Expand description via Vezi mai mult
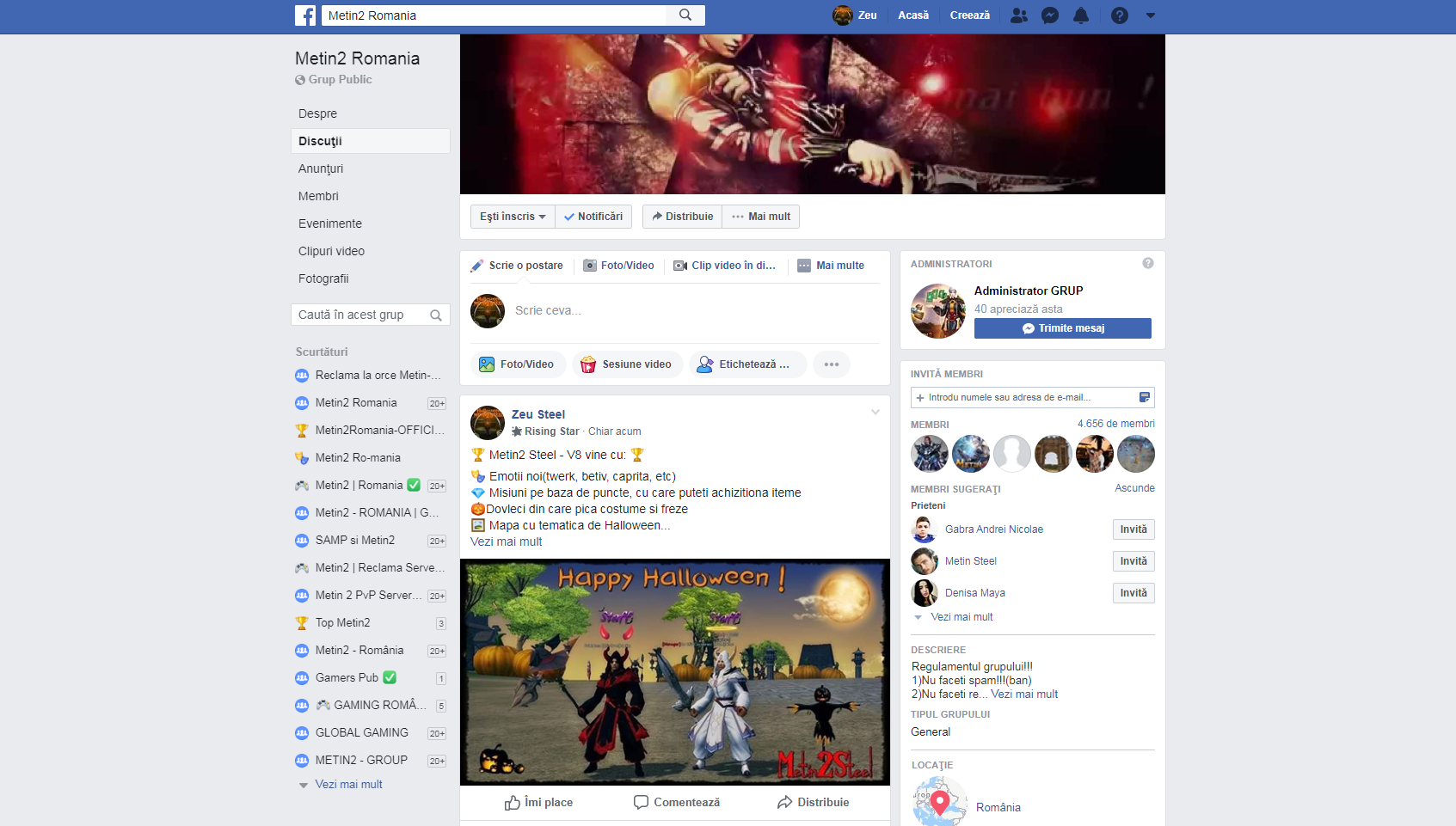 [x=1024, y=694]
